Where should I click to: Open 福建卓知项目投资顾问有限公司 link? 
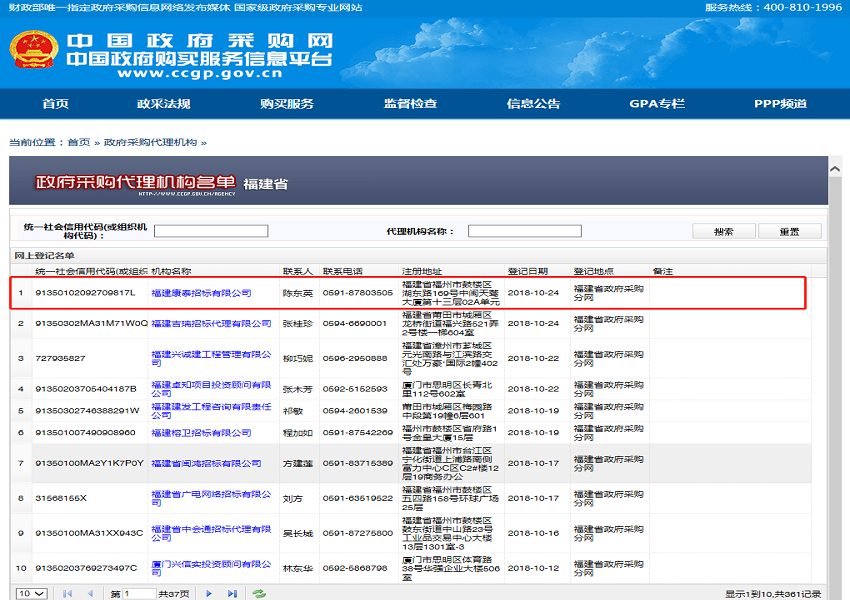tap(211, 389)
